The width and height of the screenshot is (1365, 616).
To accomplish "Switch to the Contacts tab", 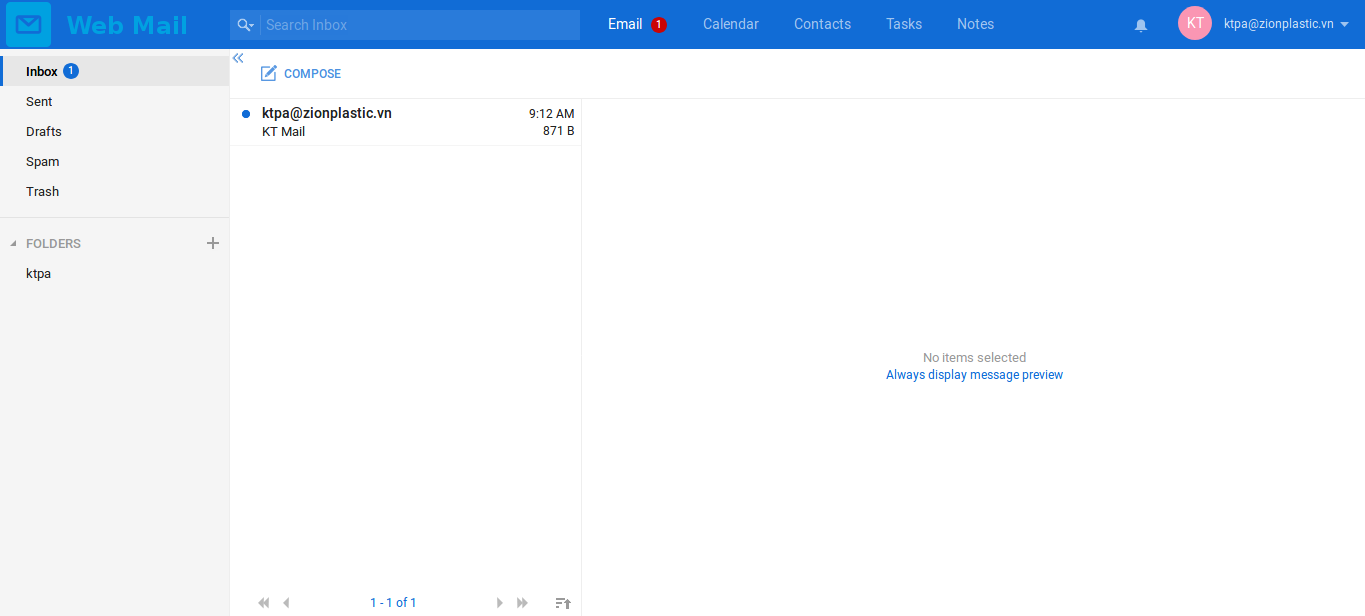I will pyautogui.click(x=822, y=24).
